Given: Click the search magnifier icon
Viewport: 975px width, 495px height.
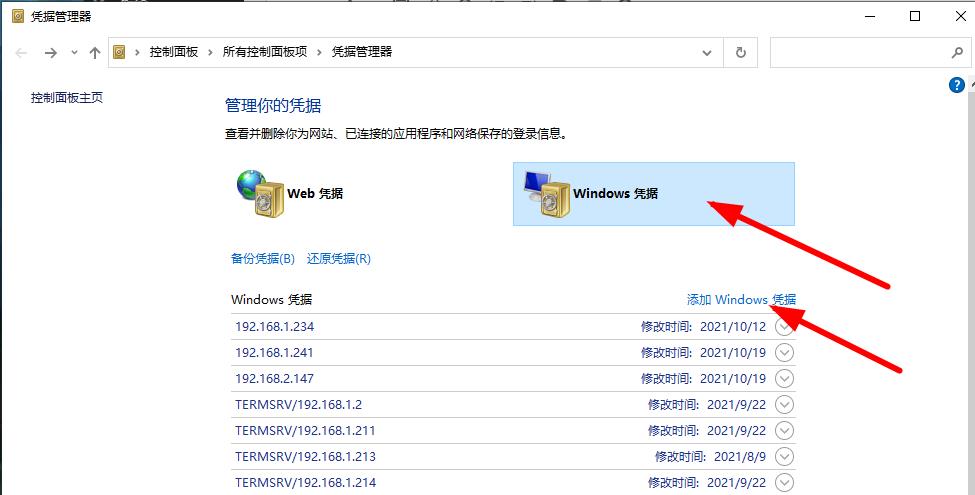Looking at the screenshot, I should pos(955,53).
